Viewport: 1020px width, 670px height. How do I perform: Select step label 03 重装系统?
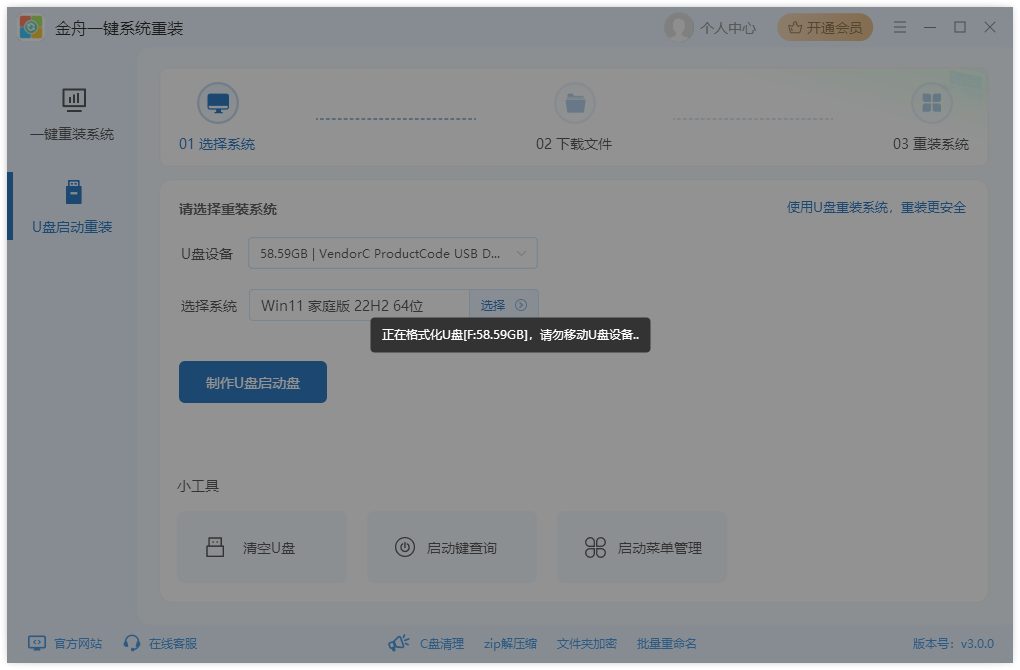pyautogui.click(x=930, y=144)
